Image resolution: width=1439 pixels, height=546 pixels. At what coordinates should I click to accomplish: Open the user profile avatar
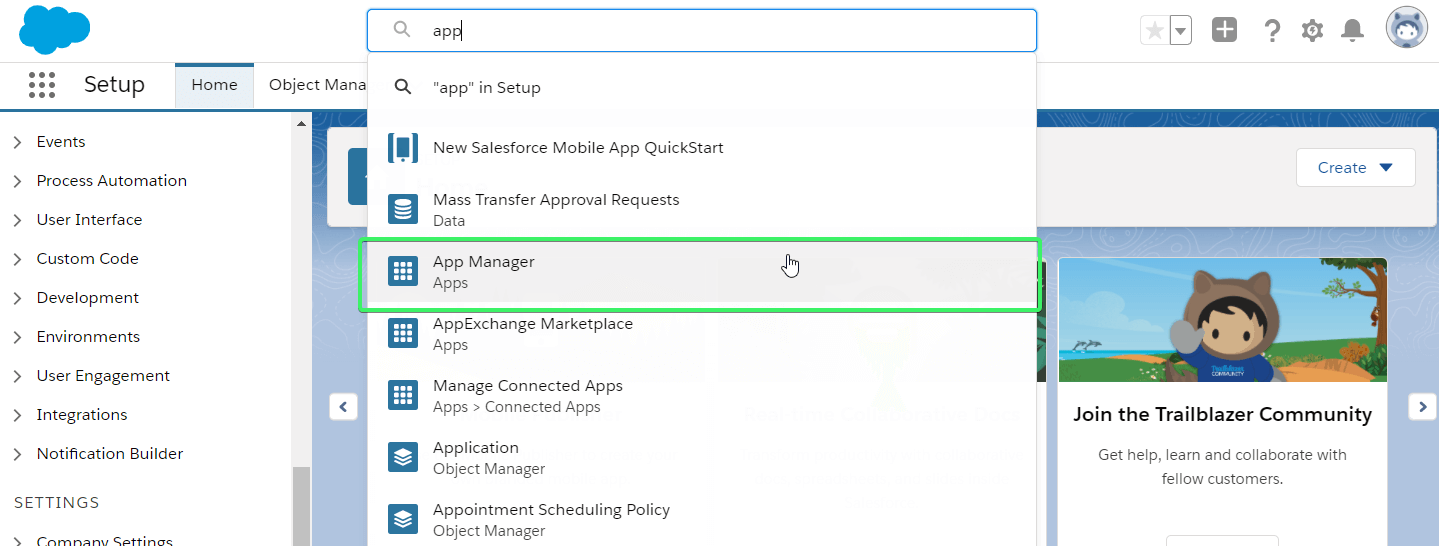(x=1406, y=28)
